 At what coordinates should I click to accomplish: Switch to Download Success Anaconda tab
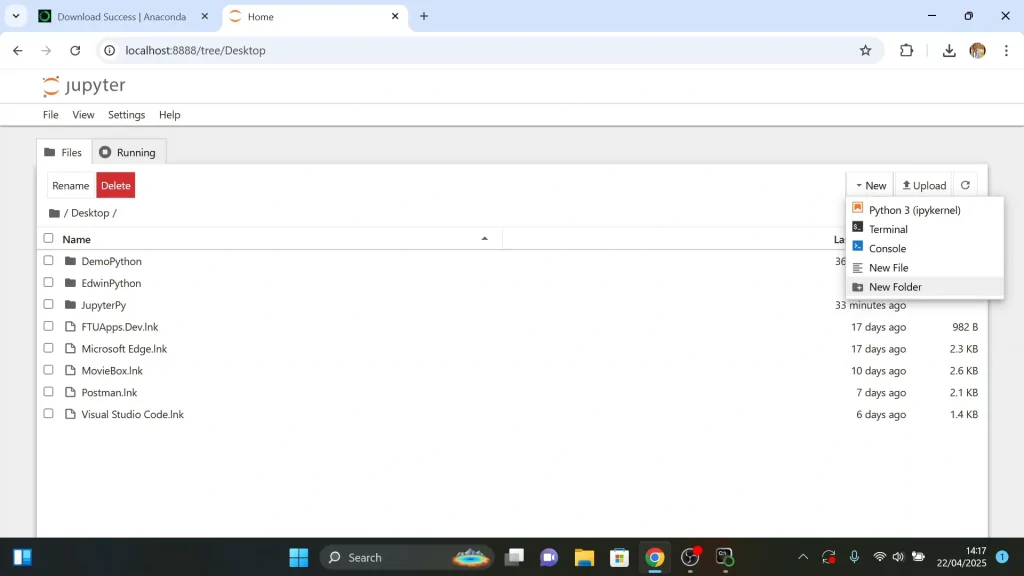pyautogui.click(x=122, y=16)
